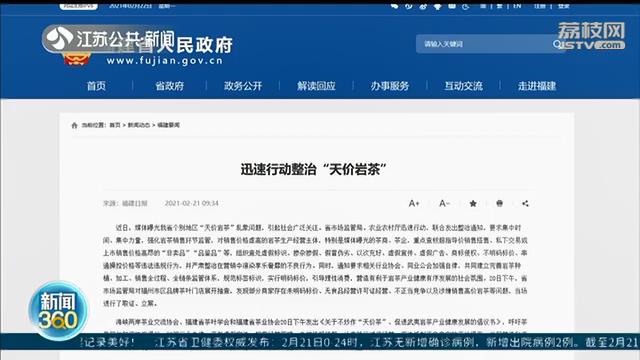Click the article title 迅速行动整治“天价岩茶”
This screenshot has width=640, height=360.
pyautogui.click(x=313, y=169)
